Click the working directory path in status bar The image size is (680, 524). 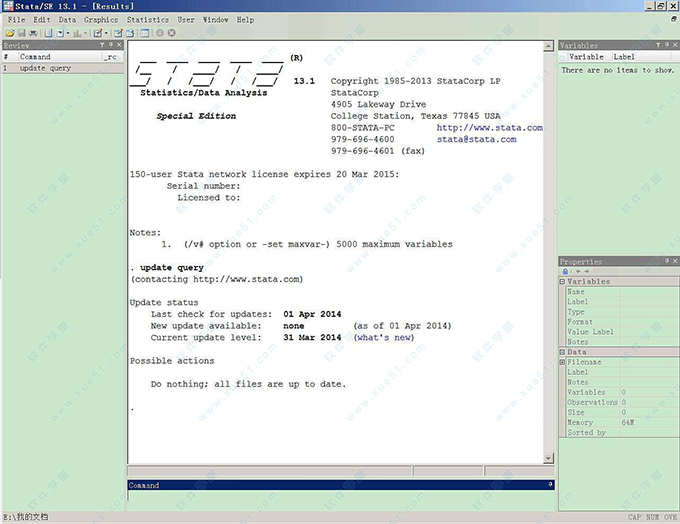pyautogui.click(x=26, y=517)
